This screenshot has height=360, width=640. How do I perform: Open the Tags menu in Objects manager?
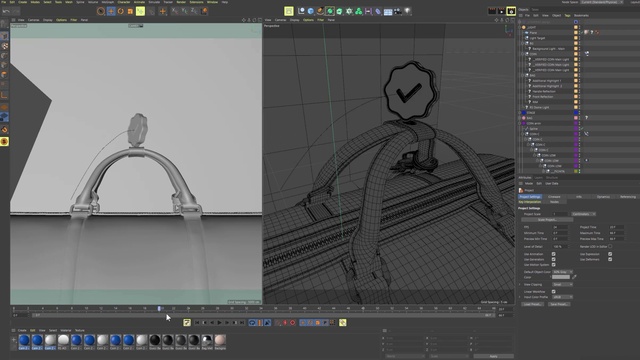(567, 16)
